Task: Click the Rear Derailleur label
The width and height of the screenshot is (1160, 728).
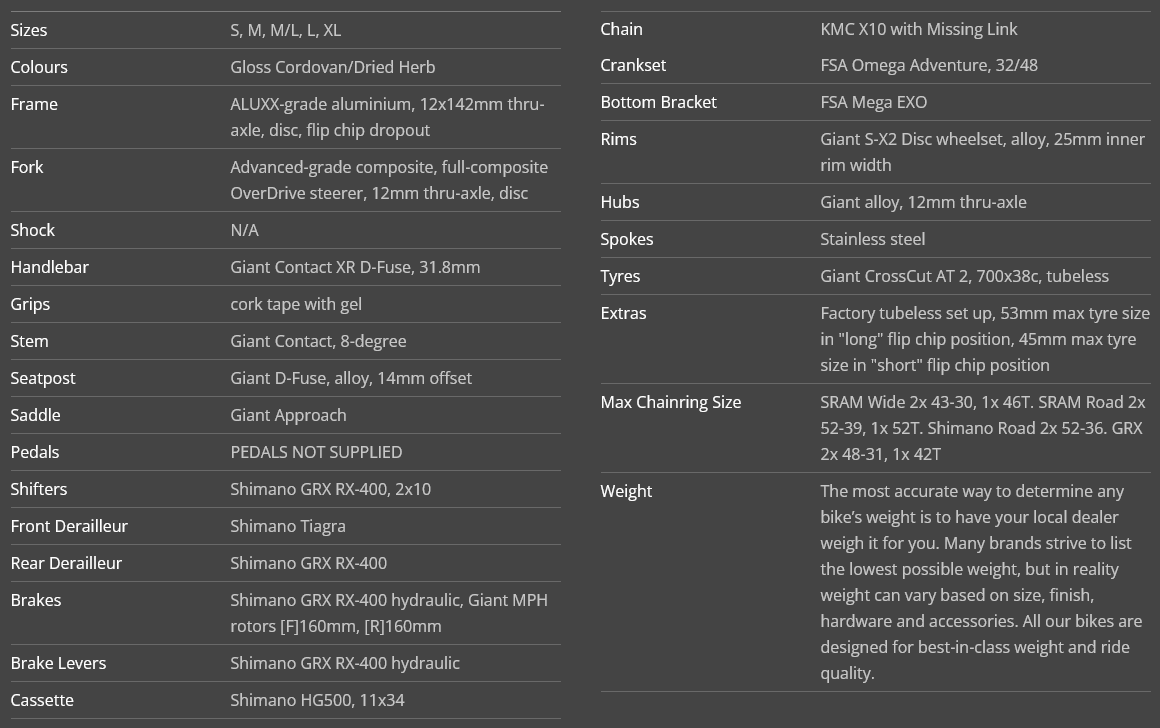Action: click(x=66, y=563)
